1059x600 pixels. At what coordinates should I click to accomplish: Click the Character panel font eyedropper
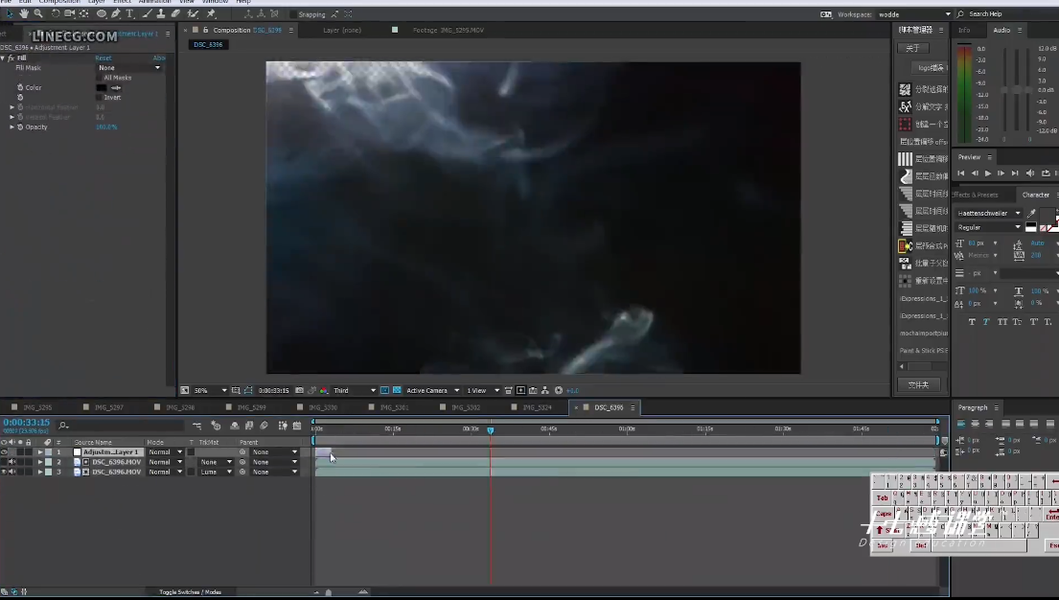point(1032,213)
